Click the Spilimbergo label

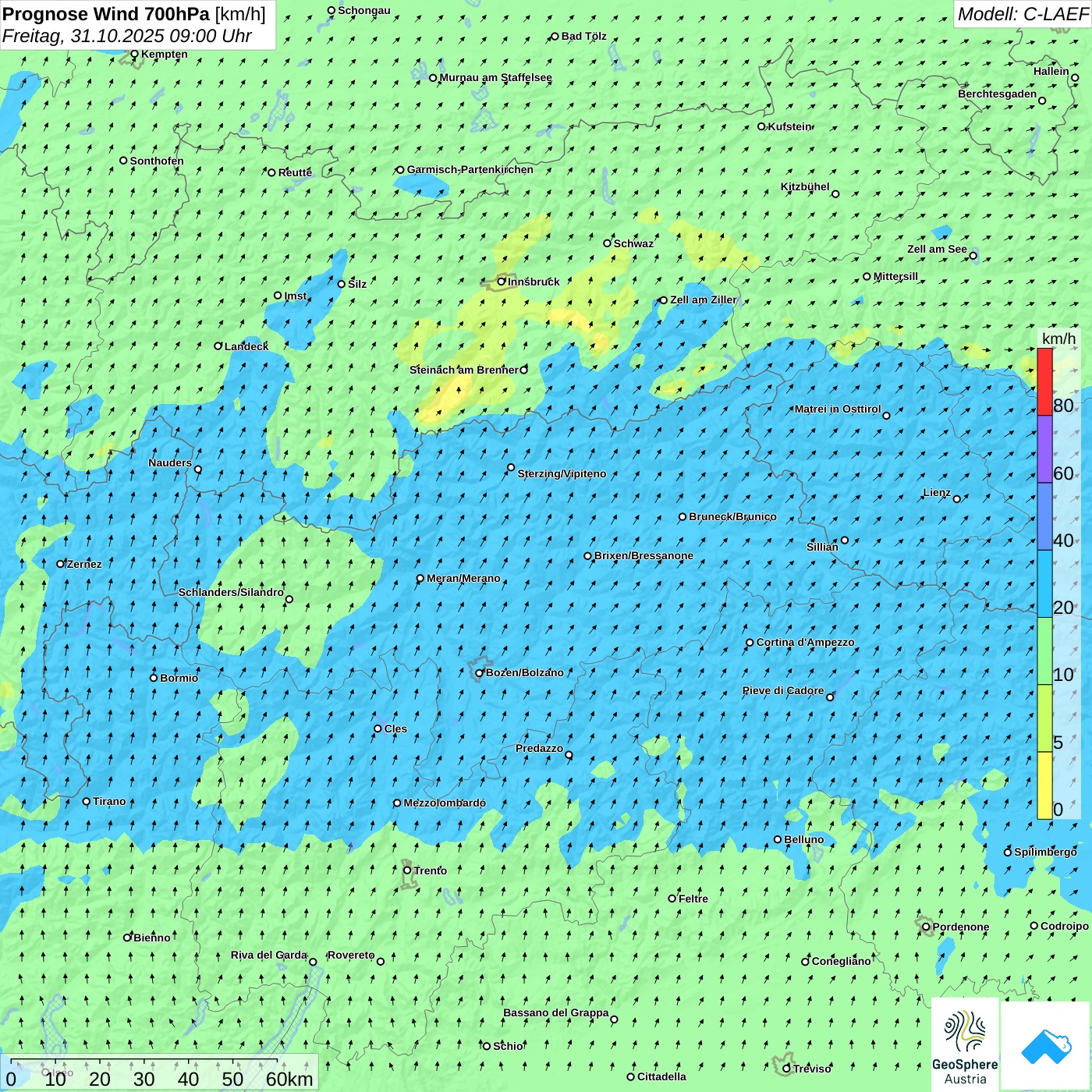(1045, 852)
